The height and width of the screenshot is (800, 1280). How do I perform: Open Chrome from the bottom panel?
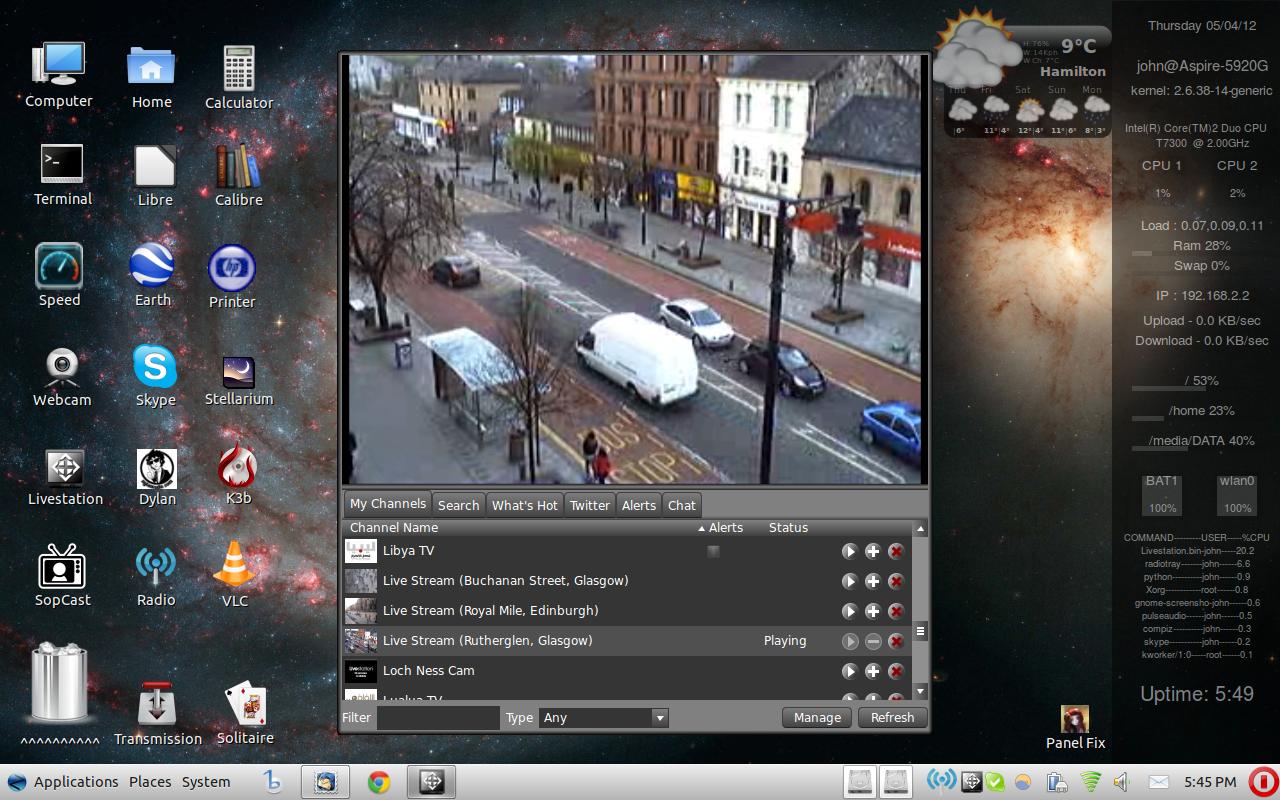tap(378, 782)
